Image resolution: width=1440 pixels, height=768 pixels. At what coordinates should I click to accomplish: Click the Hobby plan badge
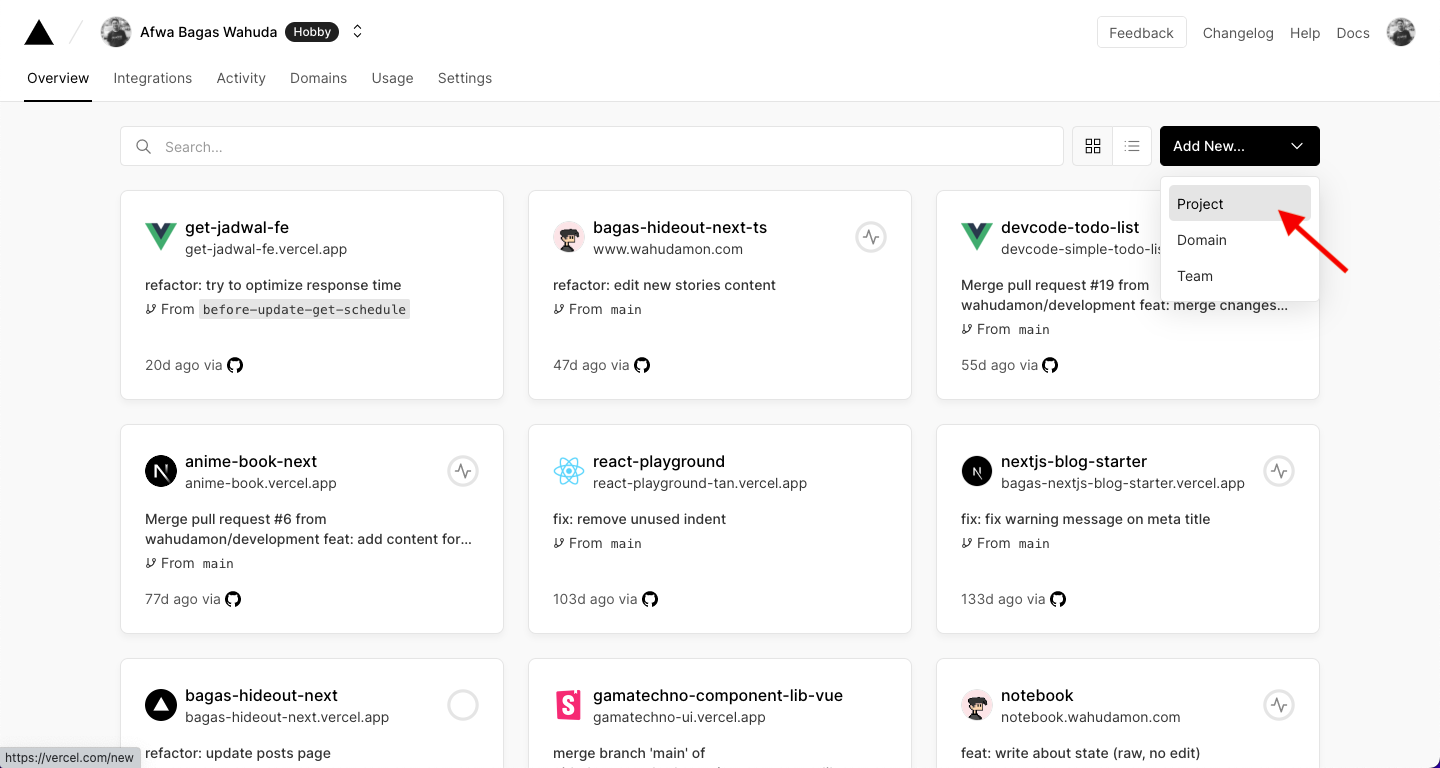click(312, 32)
